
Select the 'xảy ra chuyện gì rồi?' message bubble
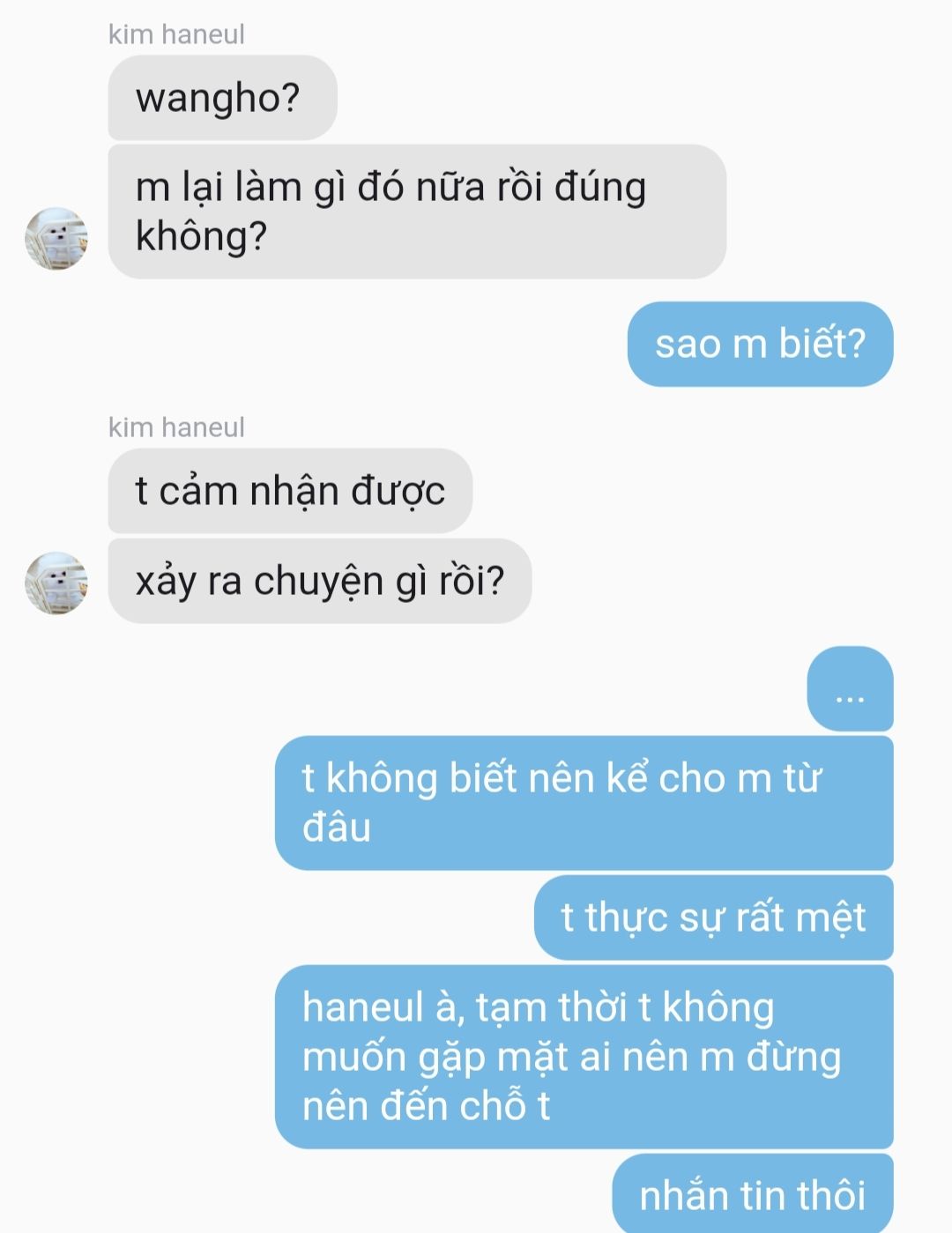point(319,581)
